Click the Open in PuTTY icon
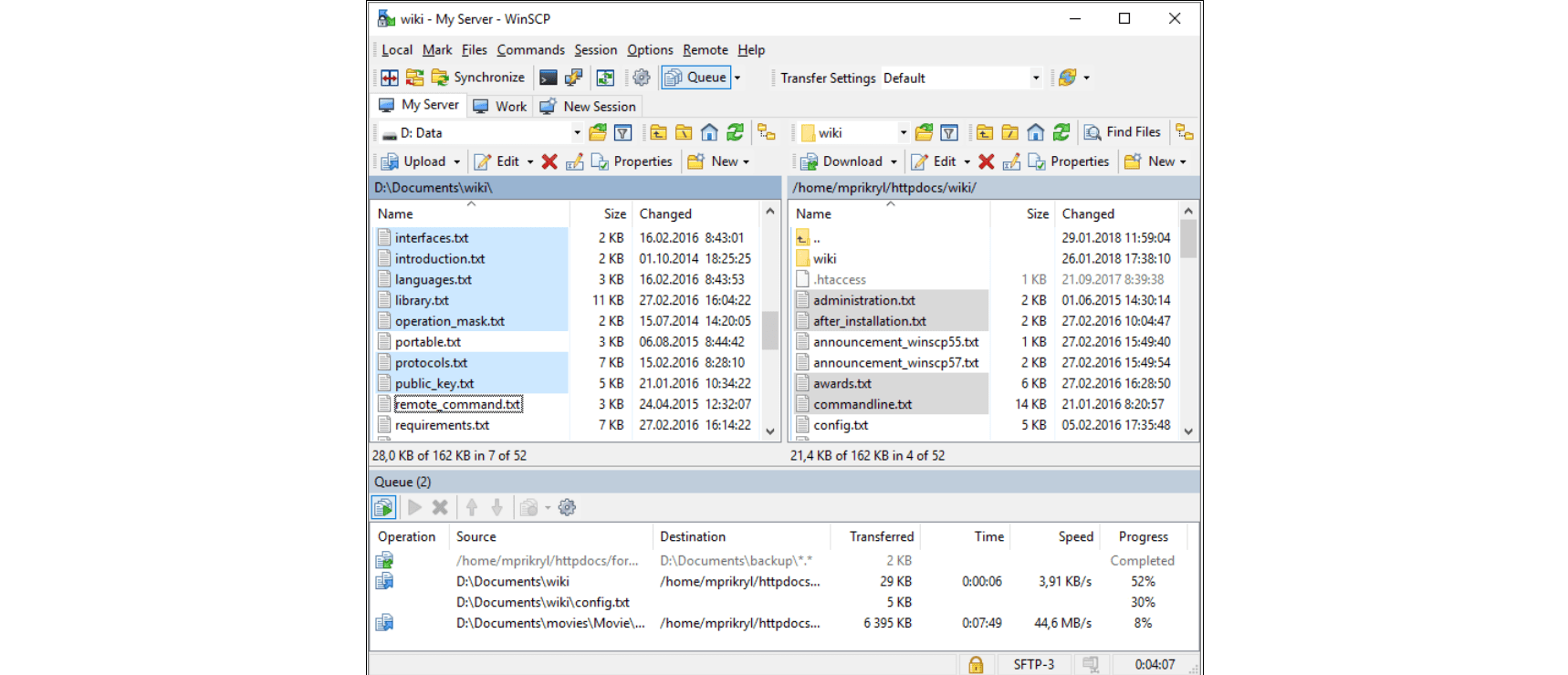1568x675 pixels. pyautogui.click(x=573, y=78)
